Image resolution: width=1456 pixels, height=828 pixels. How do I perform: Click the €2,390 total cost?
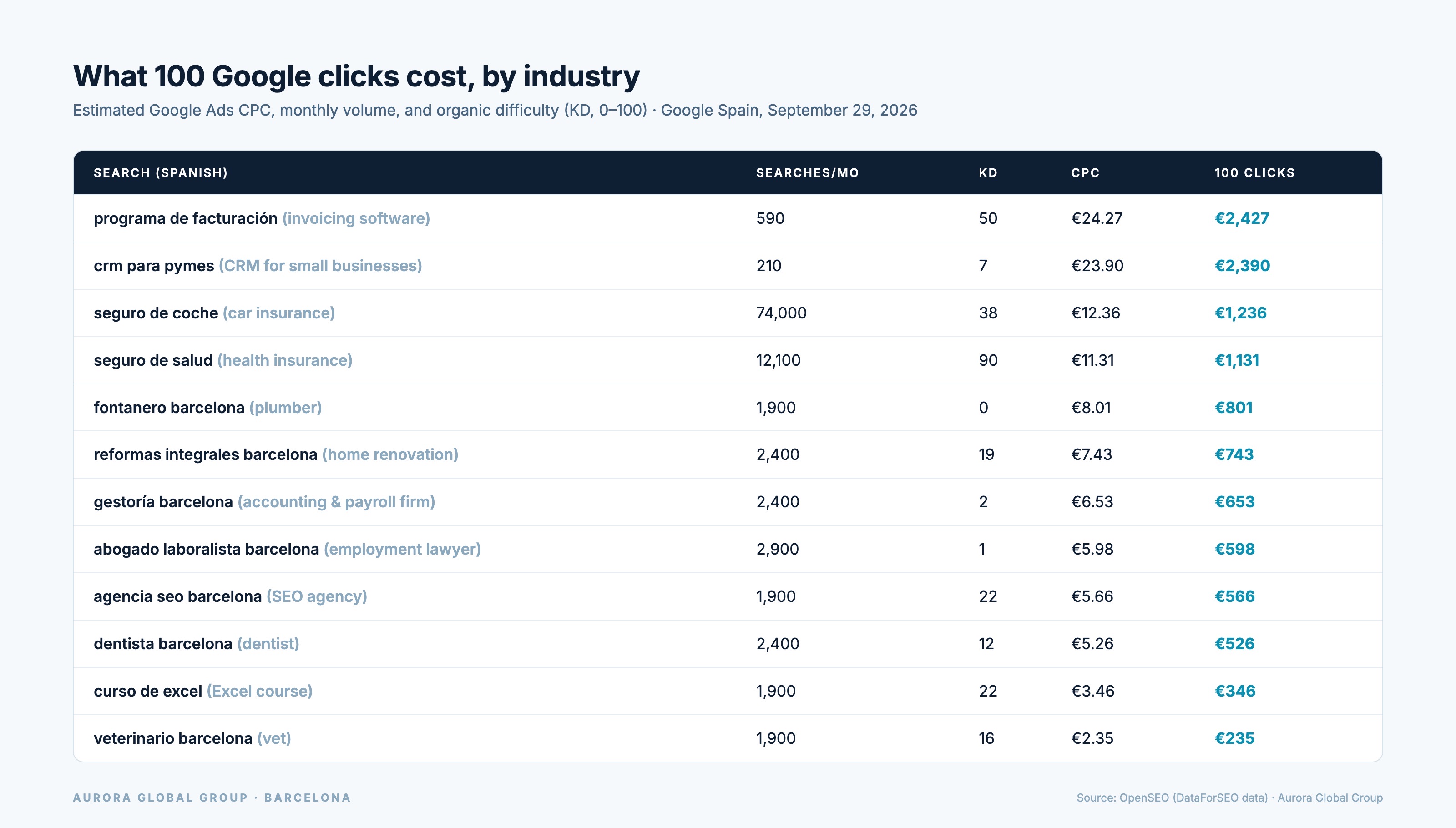pyautogui.click(x=1242, y=266)
